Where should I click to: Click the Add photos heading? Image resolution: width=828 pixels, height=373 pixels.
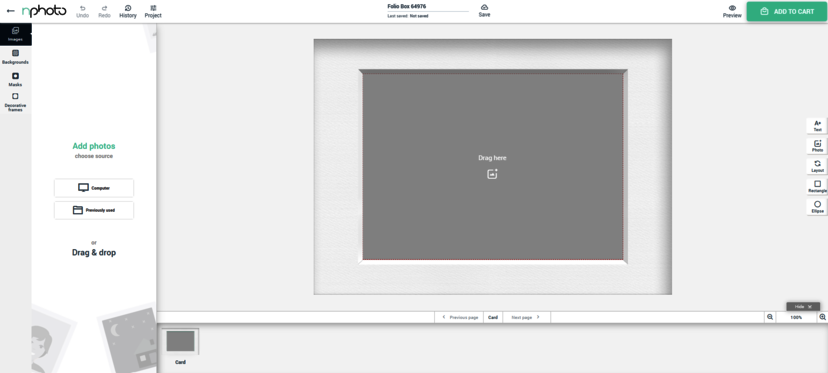94,146
